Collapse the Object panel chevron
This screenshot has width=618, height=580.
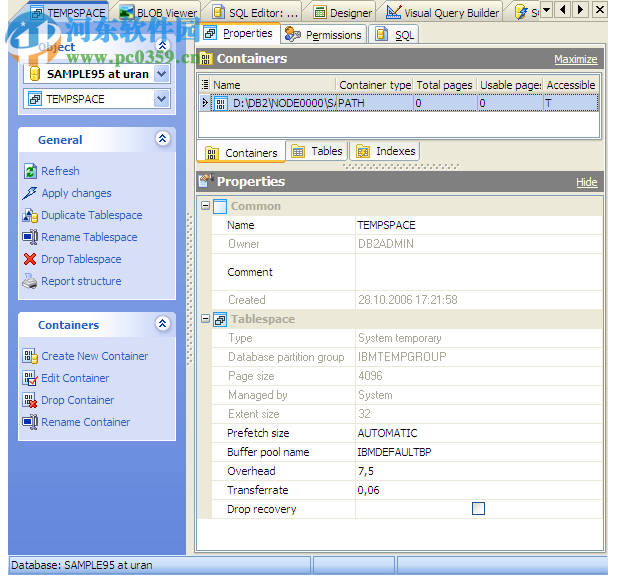click(162, 46)
